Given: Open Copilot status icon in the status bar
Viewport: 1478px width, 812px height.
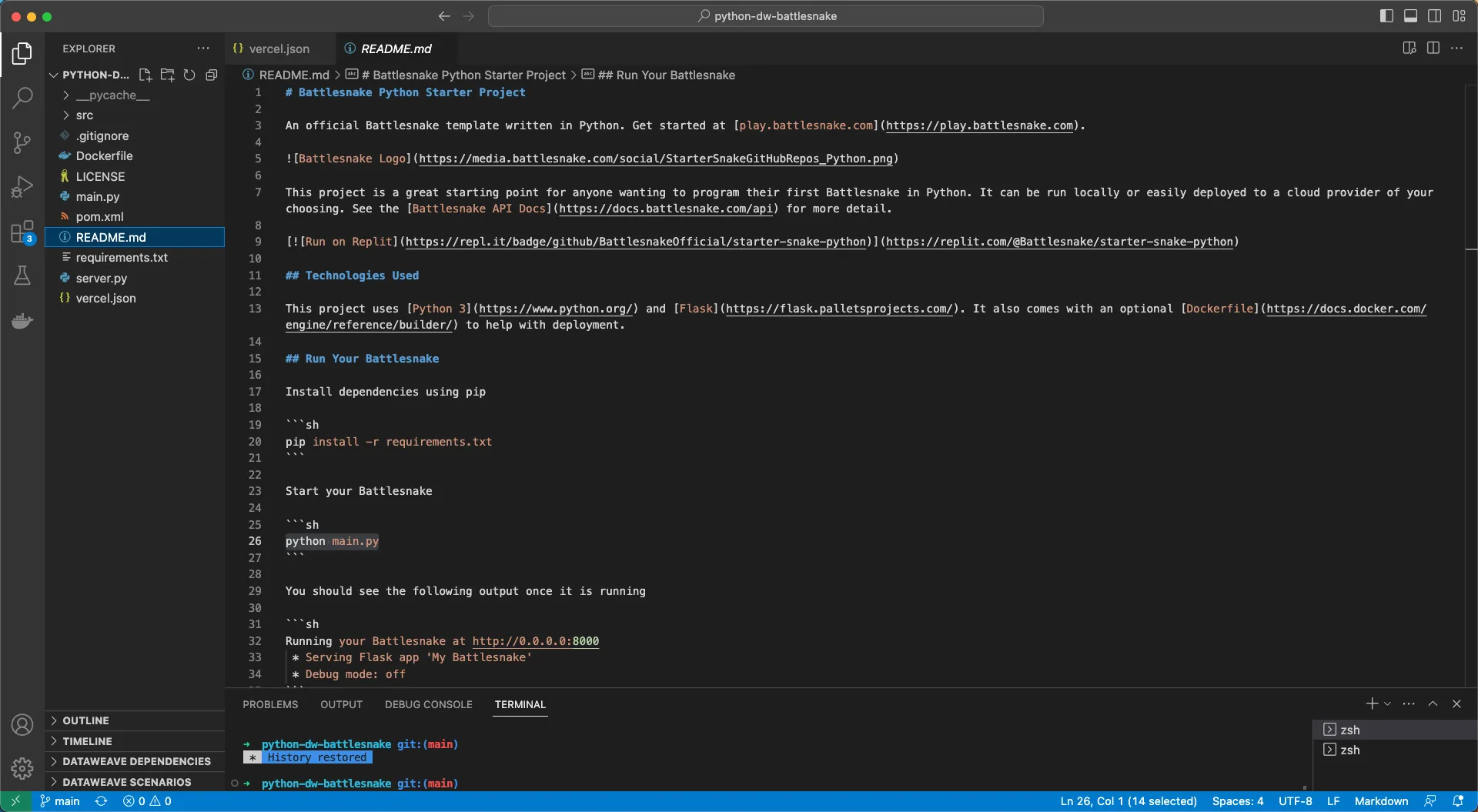Looking at the screenshot, I should pos(1430,801).
